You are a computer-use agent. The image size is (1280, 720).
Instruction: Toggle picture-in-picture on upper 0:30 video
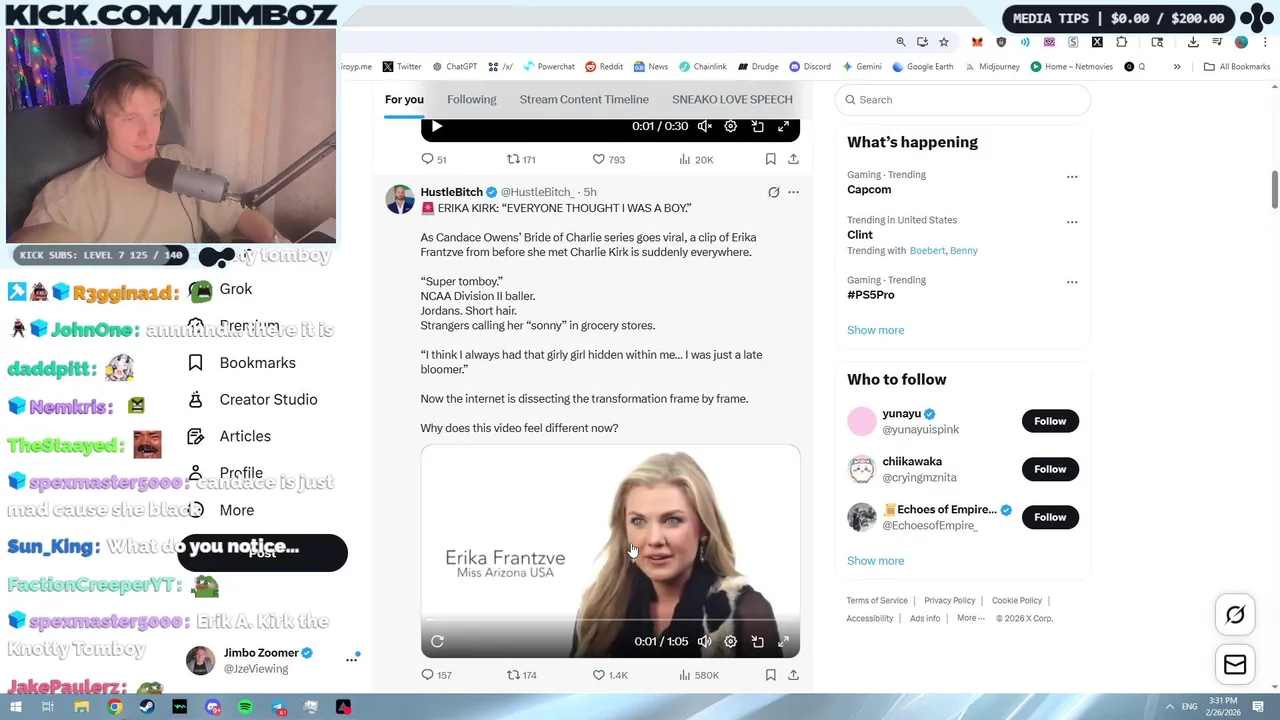757,126
